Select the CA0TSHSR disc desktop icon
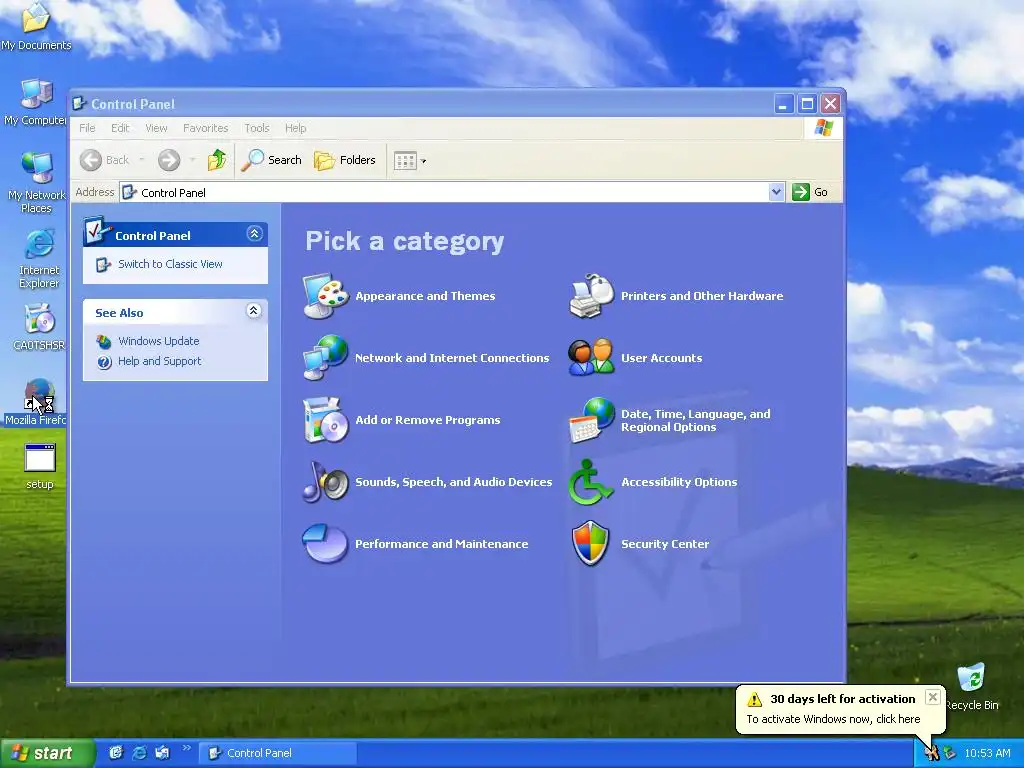Image resolution: width=1024 pixels, height=768 pixels. click(x=39, y=327)
